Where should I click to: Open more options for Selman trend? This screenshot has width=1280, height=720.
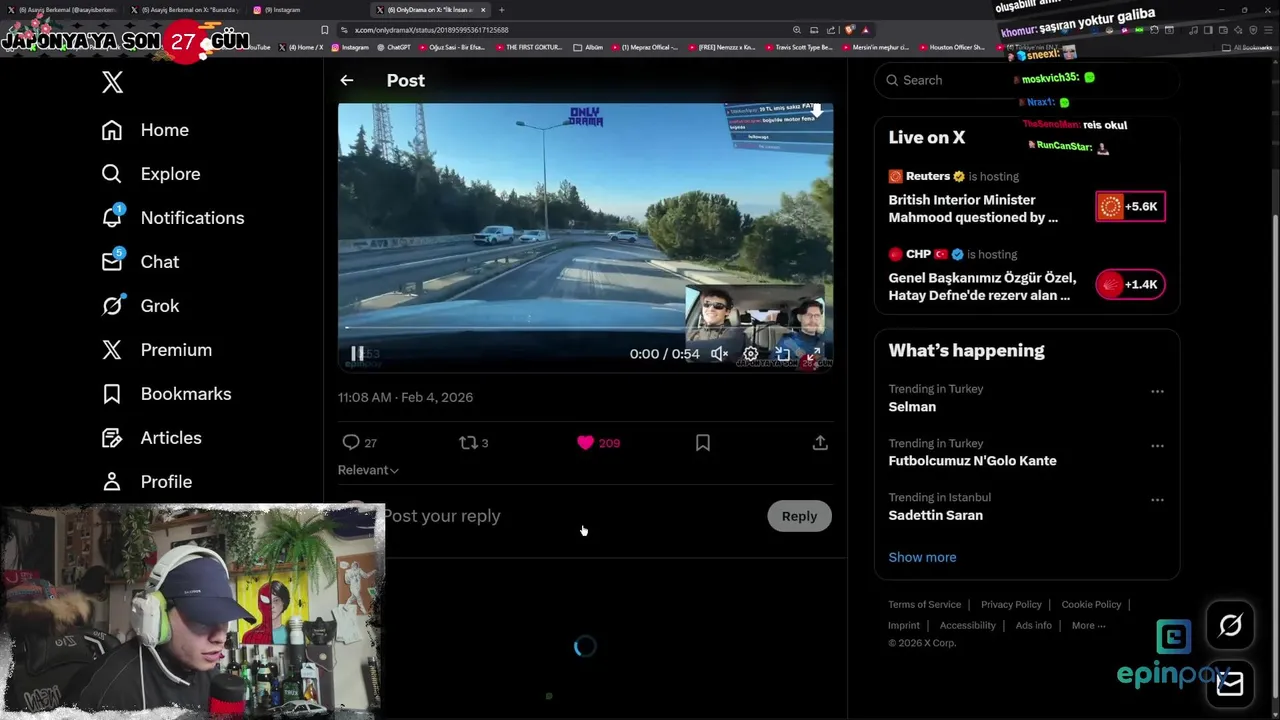coord(1157,391)
